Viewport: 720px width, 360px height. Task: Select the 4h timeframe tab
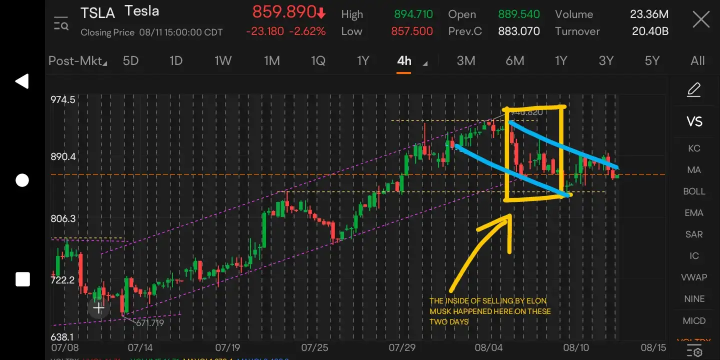coord(404,61)
